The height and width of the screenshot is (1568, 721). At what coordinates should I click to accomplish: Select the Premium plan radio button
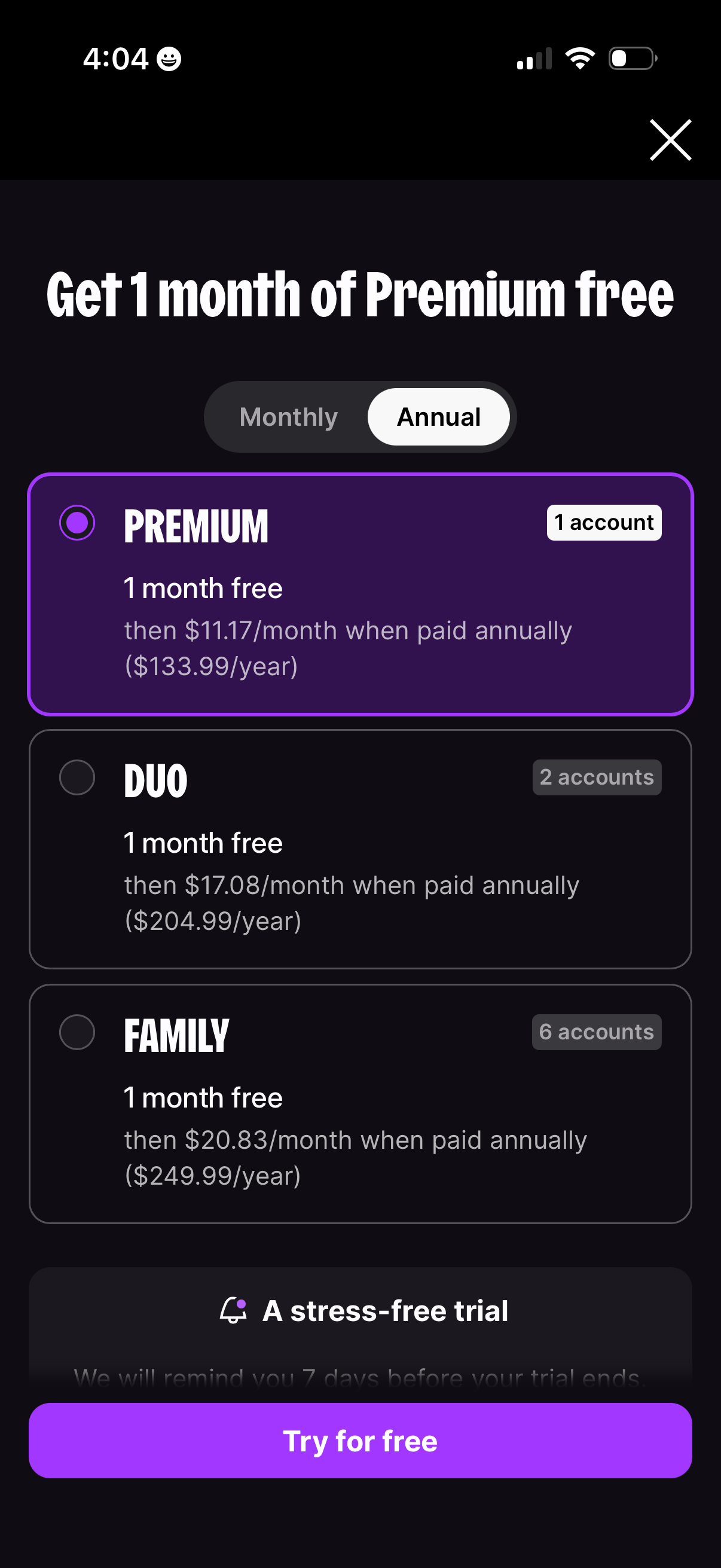[77, 522]
